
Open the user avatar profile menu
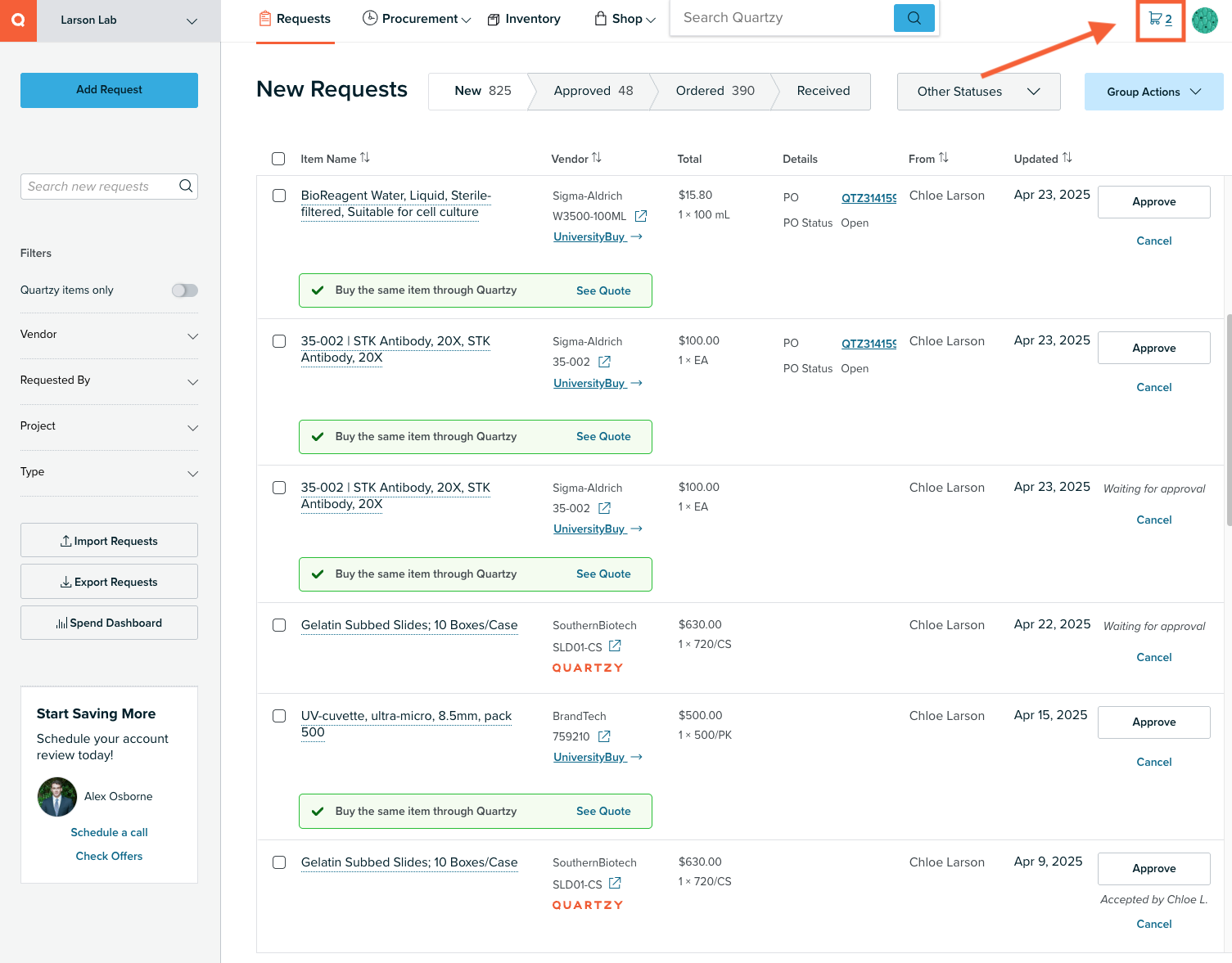[x=1205, y=20]
